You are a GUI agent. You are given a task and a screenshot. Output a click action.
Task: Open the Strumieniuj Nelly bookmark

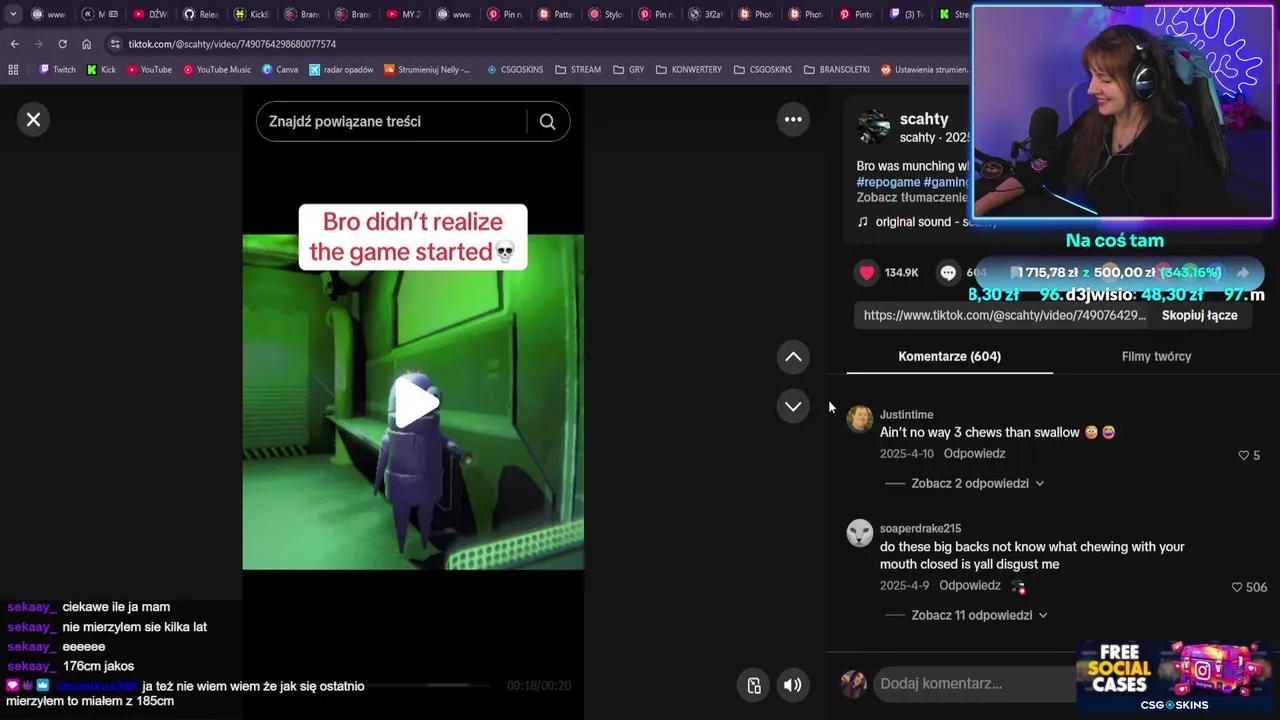(427, 70)
